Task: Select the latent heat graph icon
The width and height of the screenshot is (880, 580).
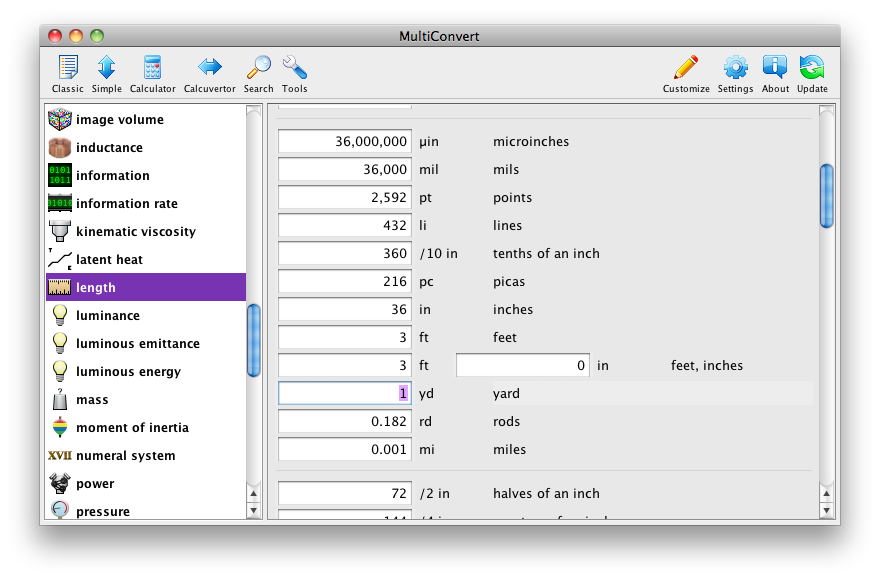Action: [x=59, y=259]
